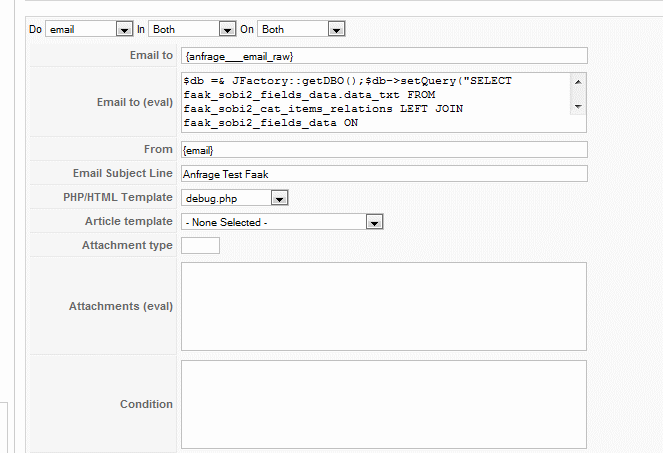The width and height of the screenshot is (663, 453).
Task: Click the scroll down arrow in eval textarea
Action: coord(578,107)
